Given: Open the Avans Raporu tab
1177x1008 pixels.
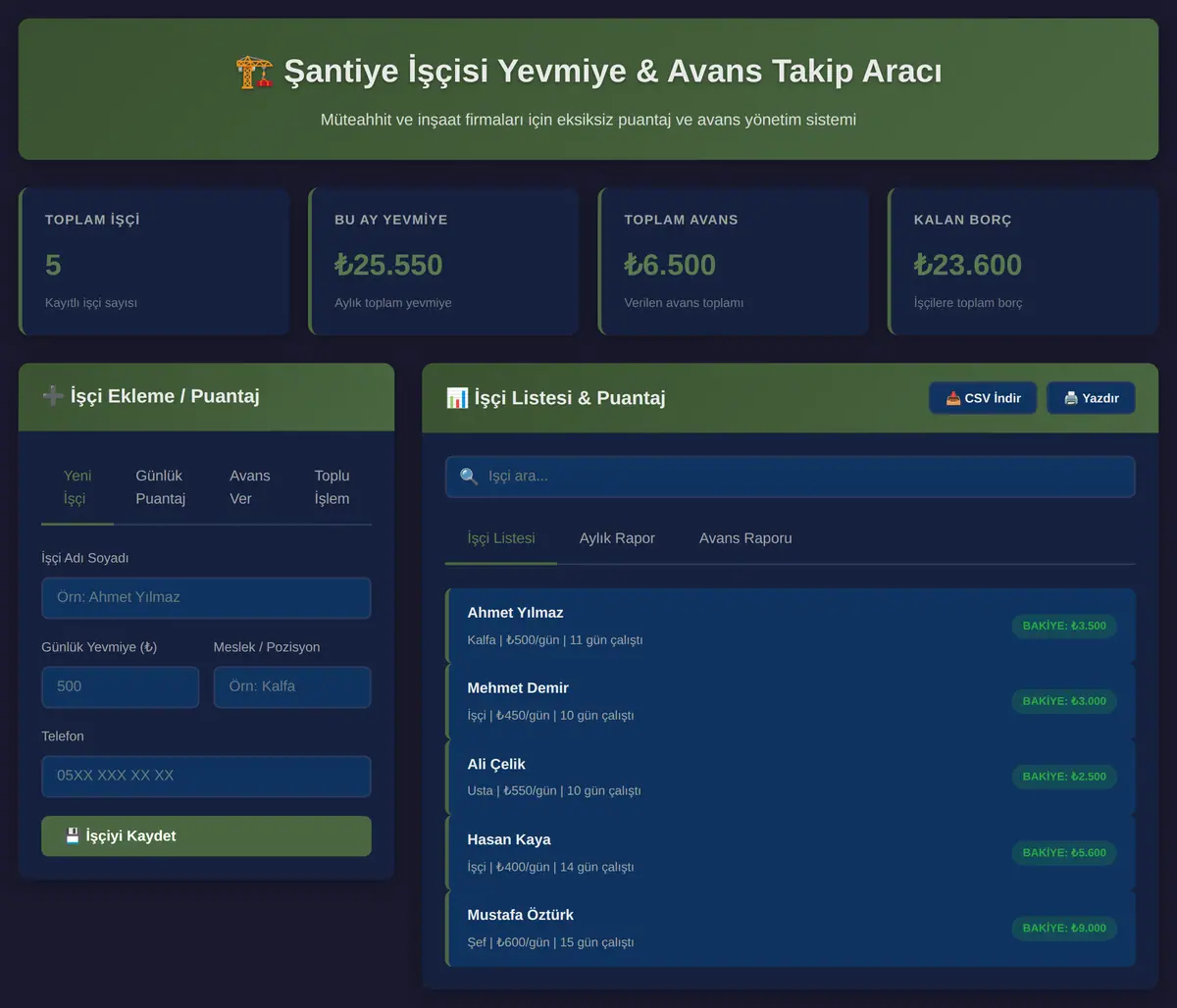Looking at the screenshot, I should tap(745, 538).
